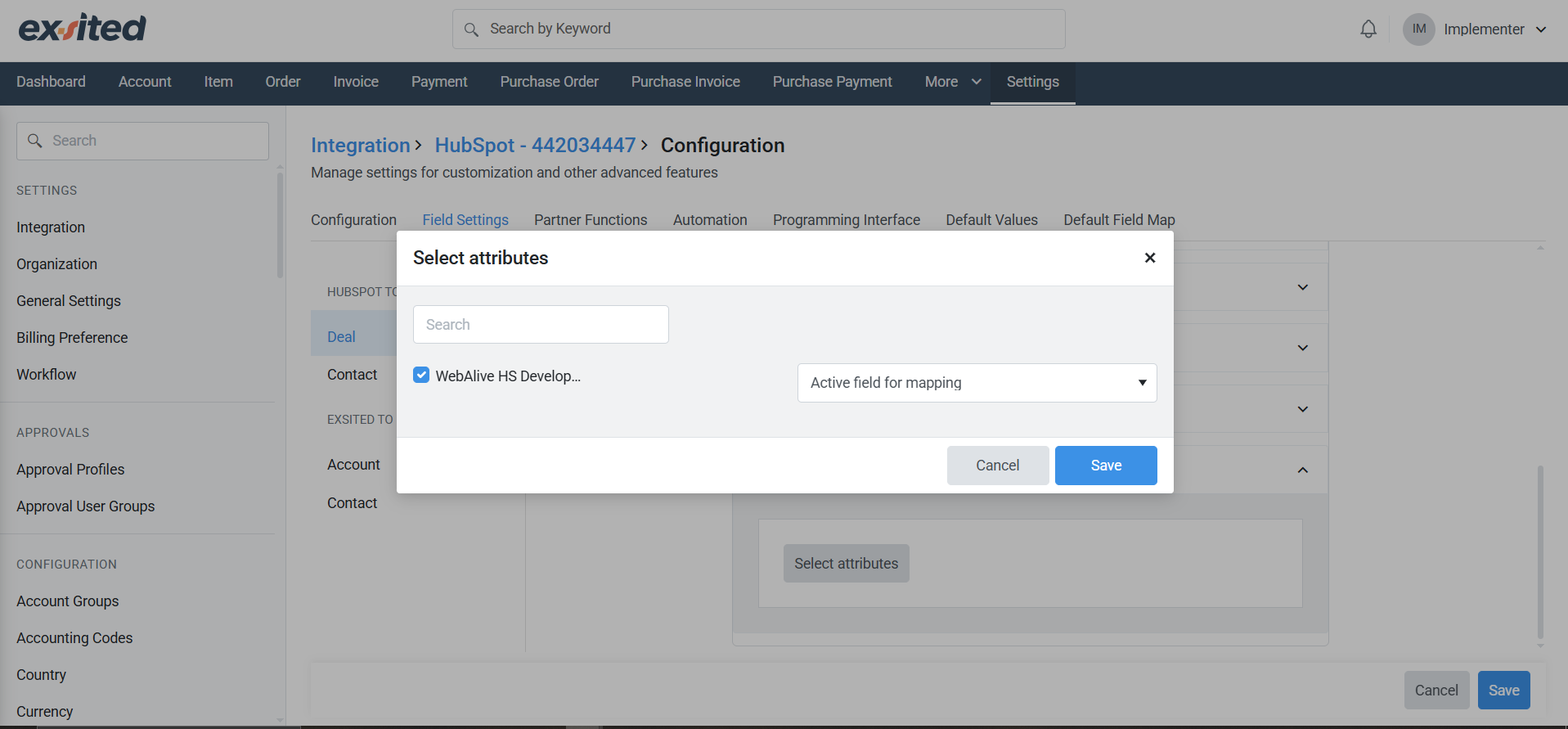
Task: Open Country in sidebar
Action: [x=41, y=675]
